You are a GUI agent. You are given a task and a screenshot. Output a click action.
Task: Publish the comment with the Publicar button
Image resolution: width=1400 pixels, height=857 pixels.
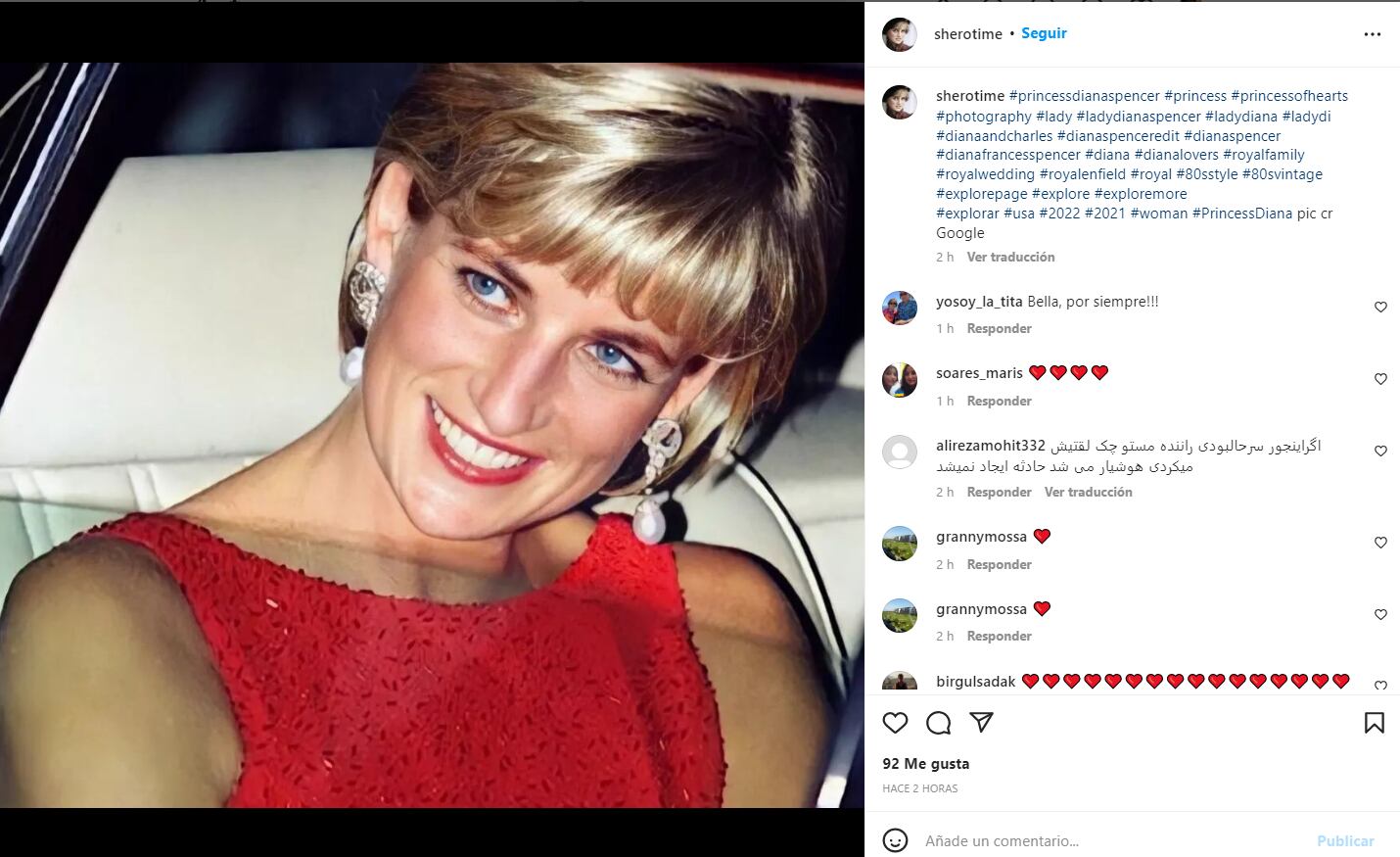pyautogui.click(x=1345, y=840)
